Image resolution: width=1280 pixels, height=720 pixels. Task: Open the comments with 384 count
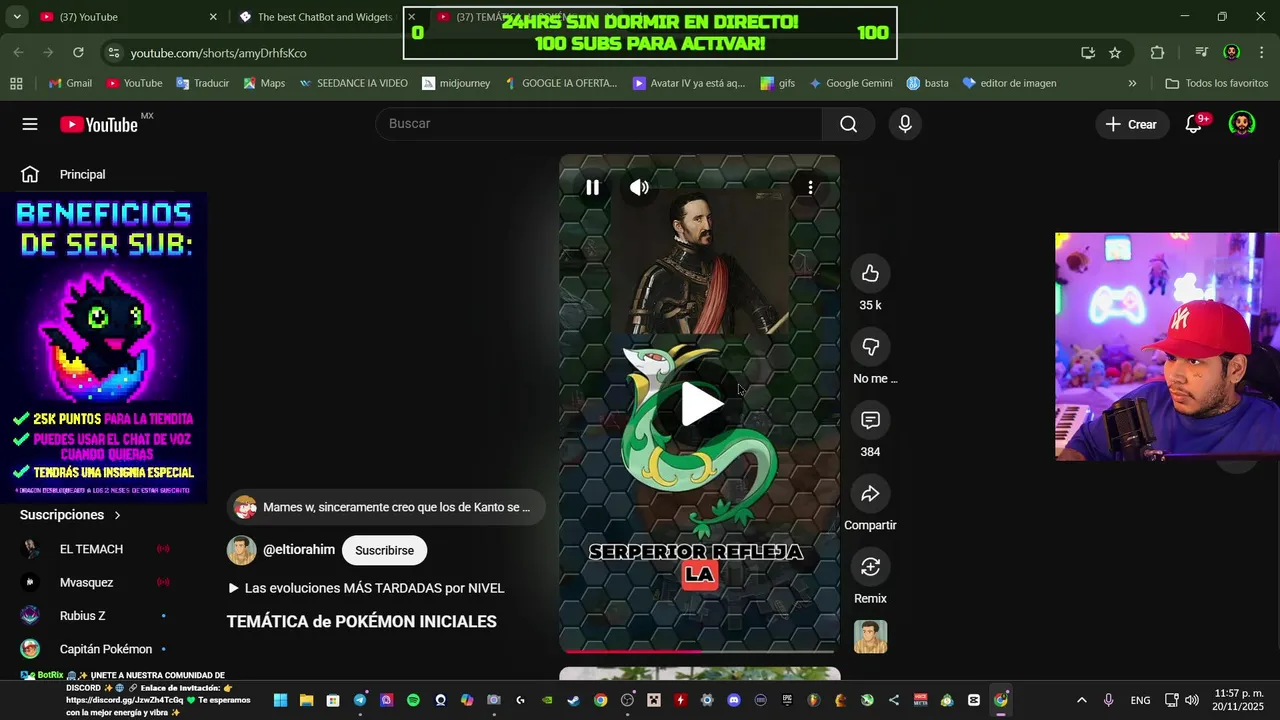(x=870, y=420)
